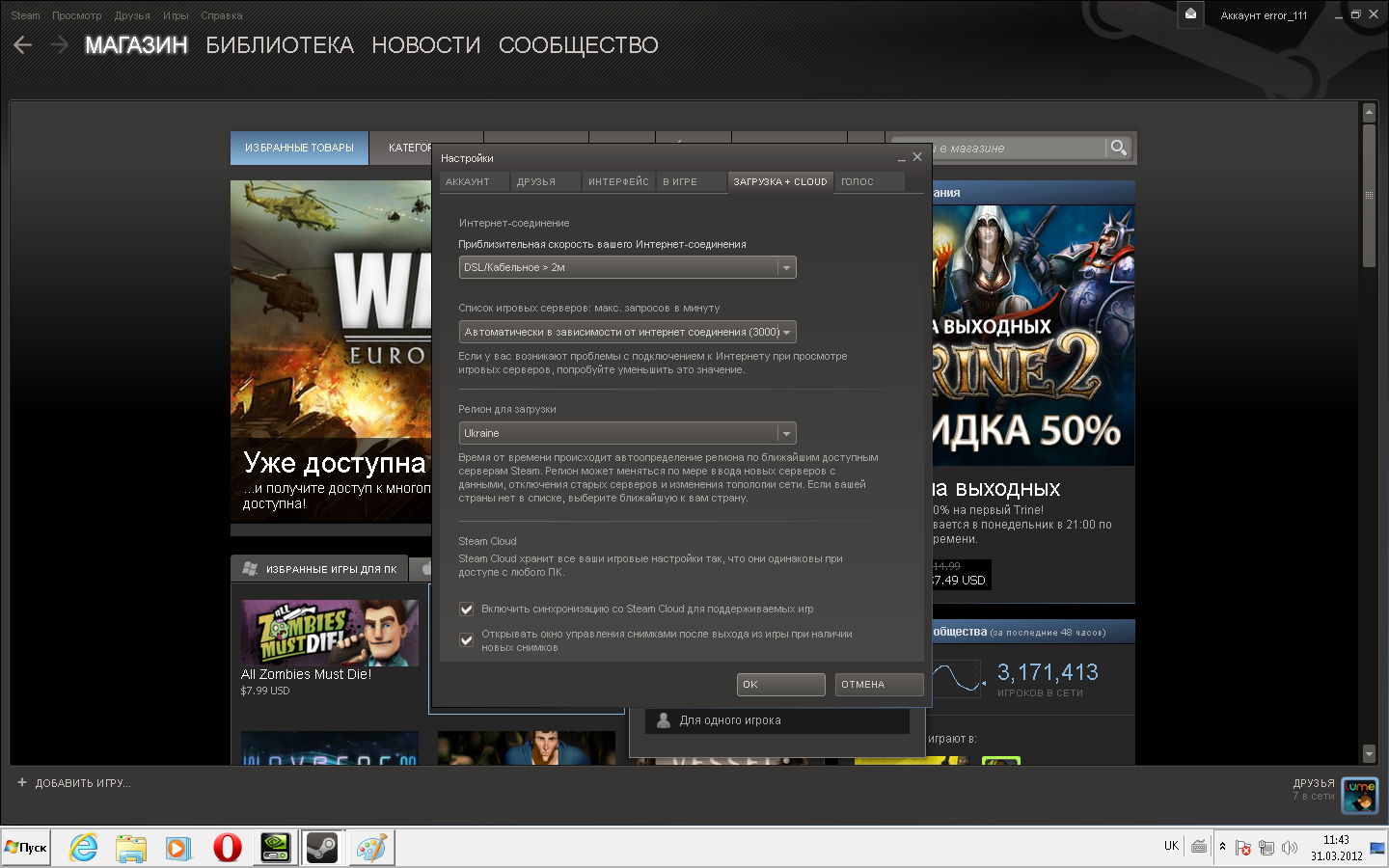
Task: Open the Steam menu
Action: click(x=25, y=15)
